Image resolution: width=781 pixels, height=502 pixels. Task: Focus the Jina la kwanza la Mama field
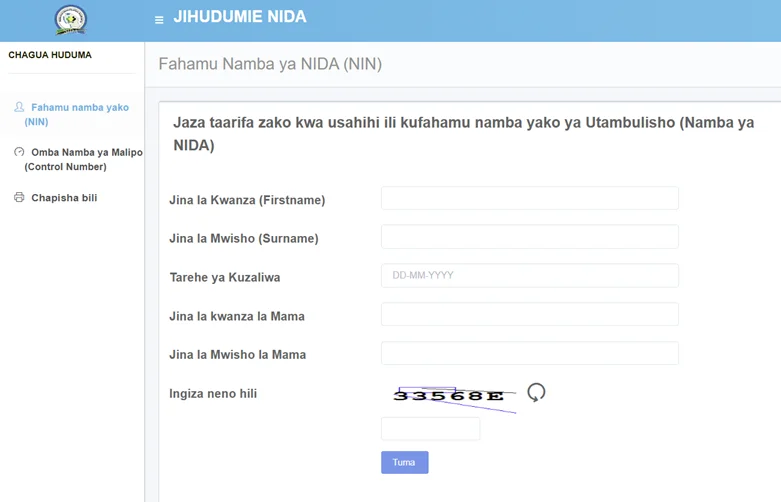click(529, 315)
